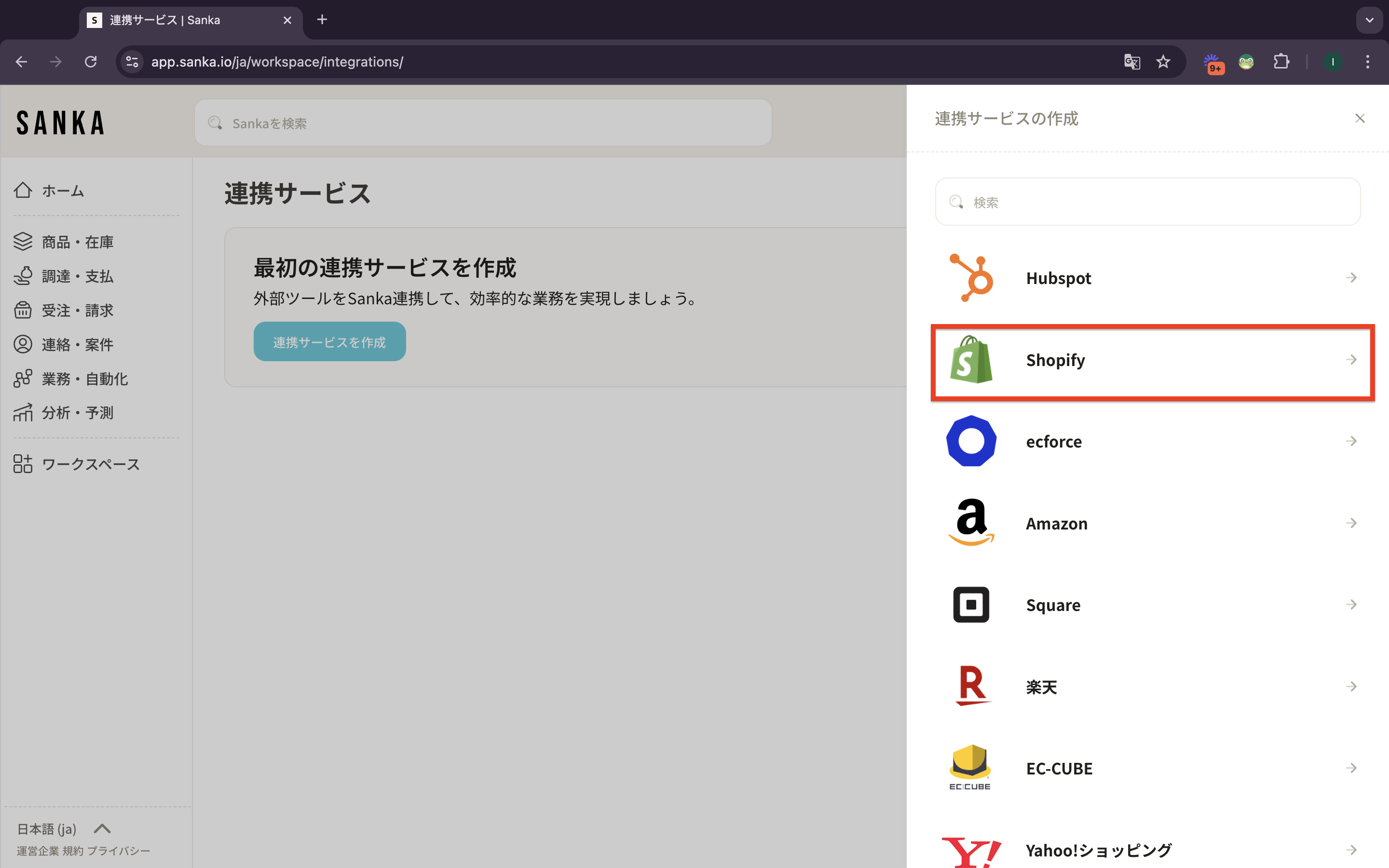
Task: Select the Shopify shopping bag icon
Action: point(971,360)
